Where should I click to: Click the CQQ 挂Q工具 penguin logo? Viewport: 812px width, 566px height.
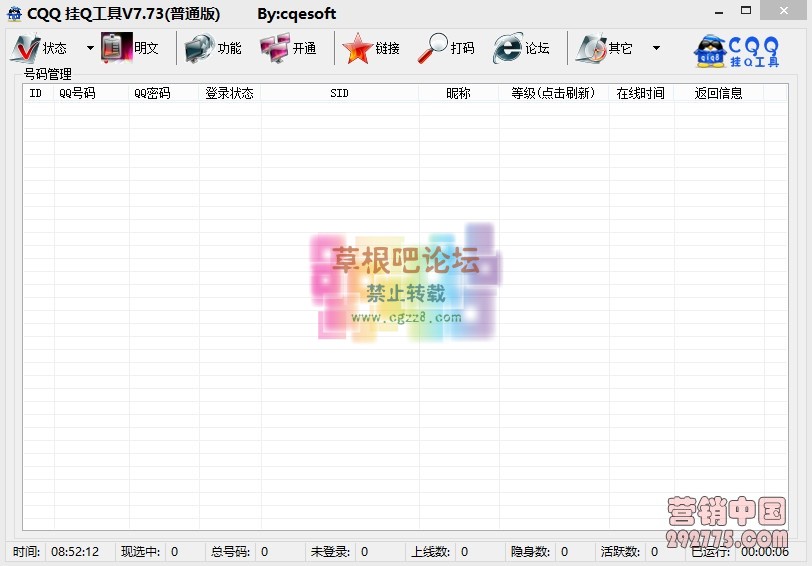736,51
